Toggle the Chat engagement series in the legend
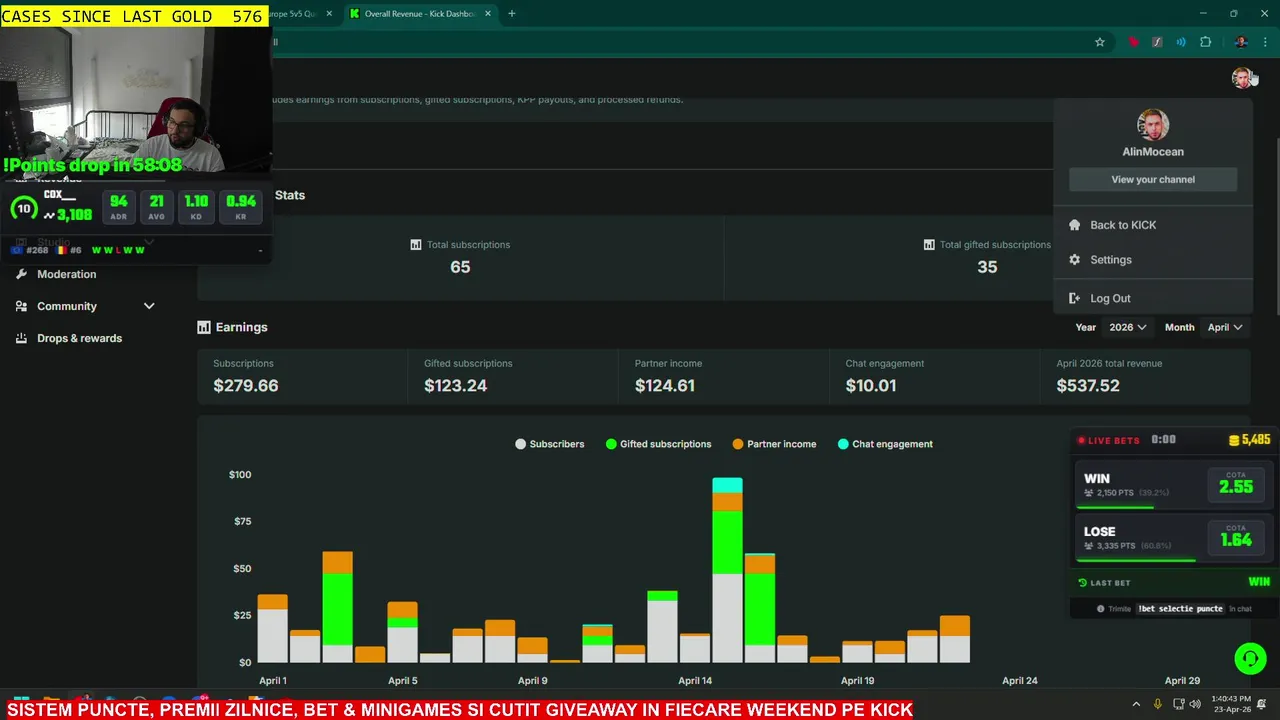This screenshot has width=1280, height=720. coord(885,444)
